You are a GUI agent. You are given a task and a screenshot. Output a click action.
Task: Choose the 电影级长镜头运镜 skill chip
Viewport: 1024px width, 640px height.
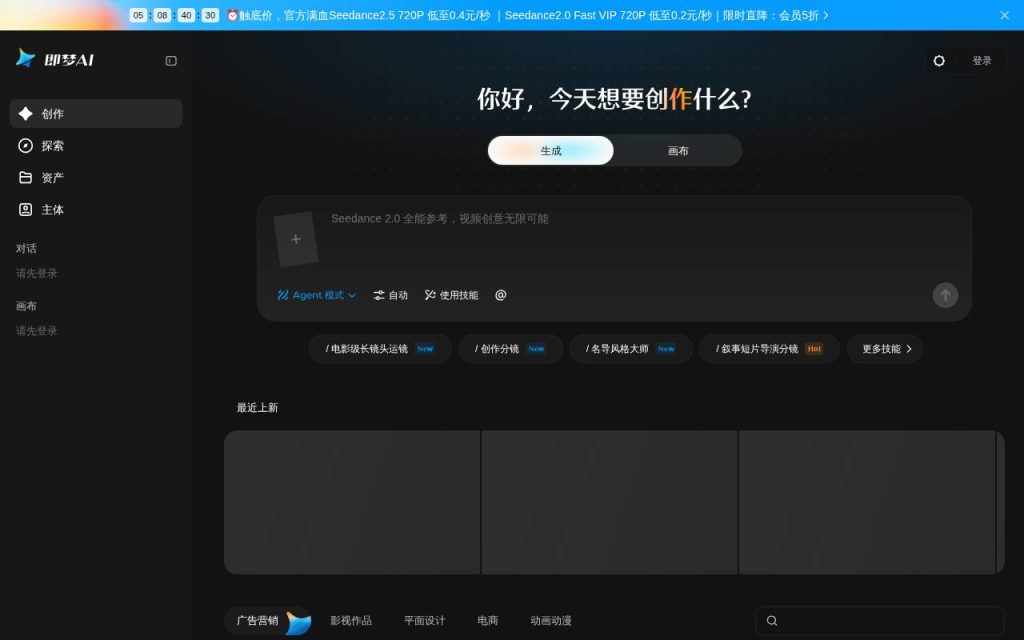pyautogui.click(x=380, y=349)
